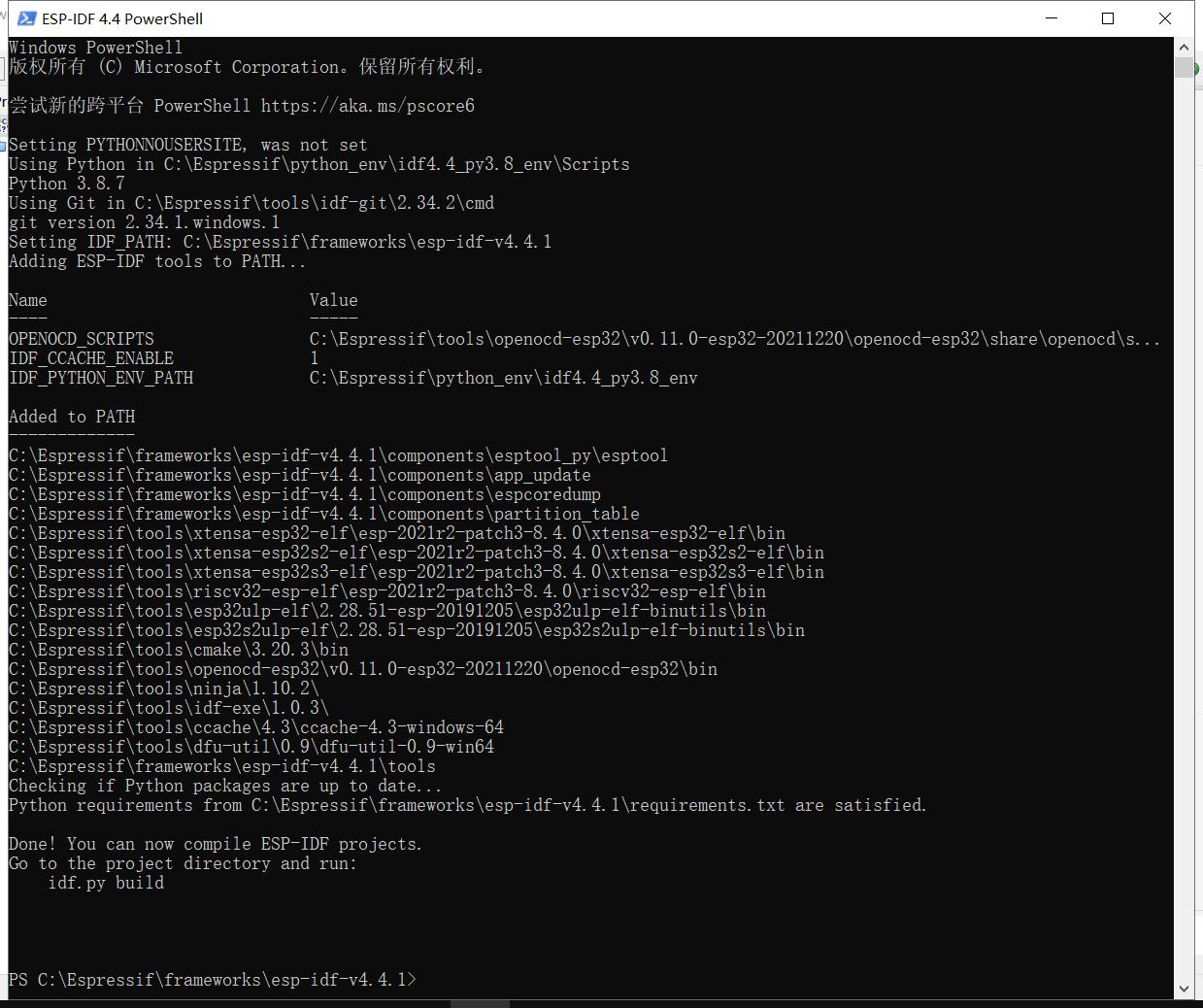Click the 'ESP-IDF 4.4 PowerShell' window title
This screenshot has height=1008, width=1203.
(122, 18)
